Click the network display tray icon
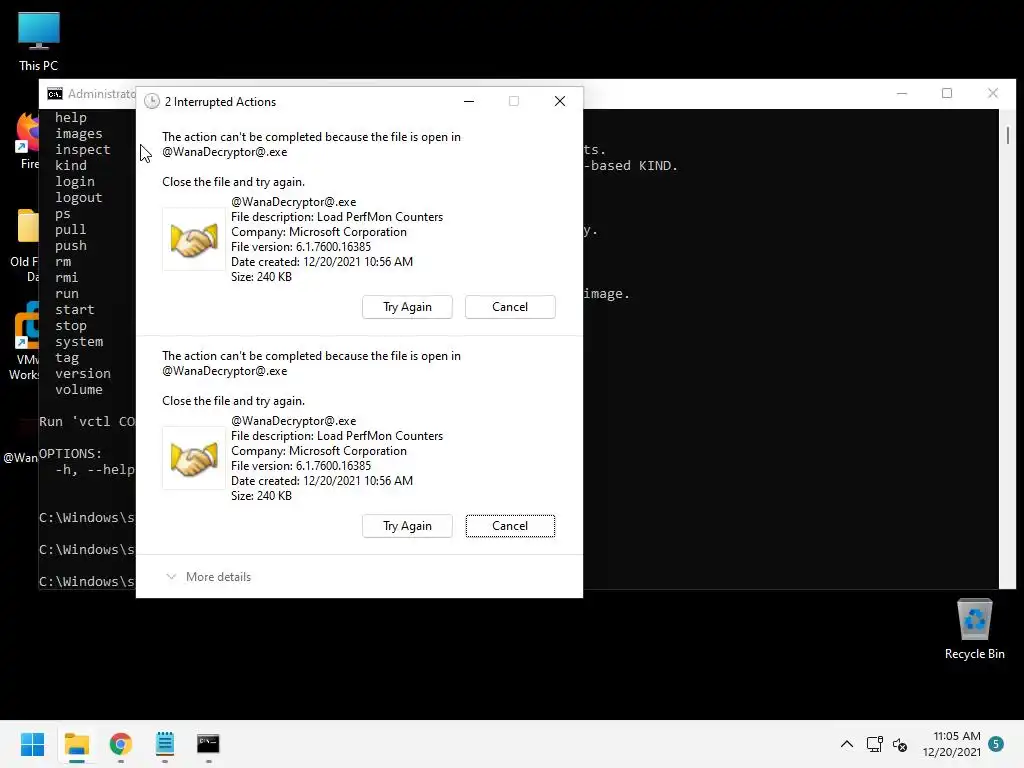Screen dimensions: 1024x768 tap(874, 744)
